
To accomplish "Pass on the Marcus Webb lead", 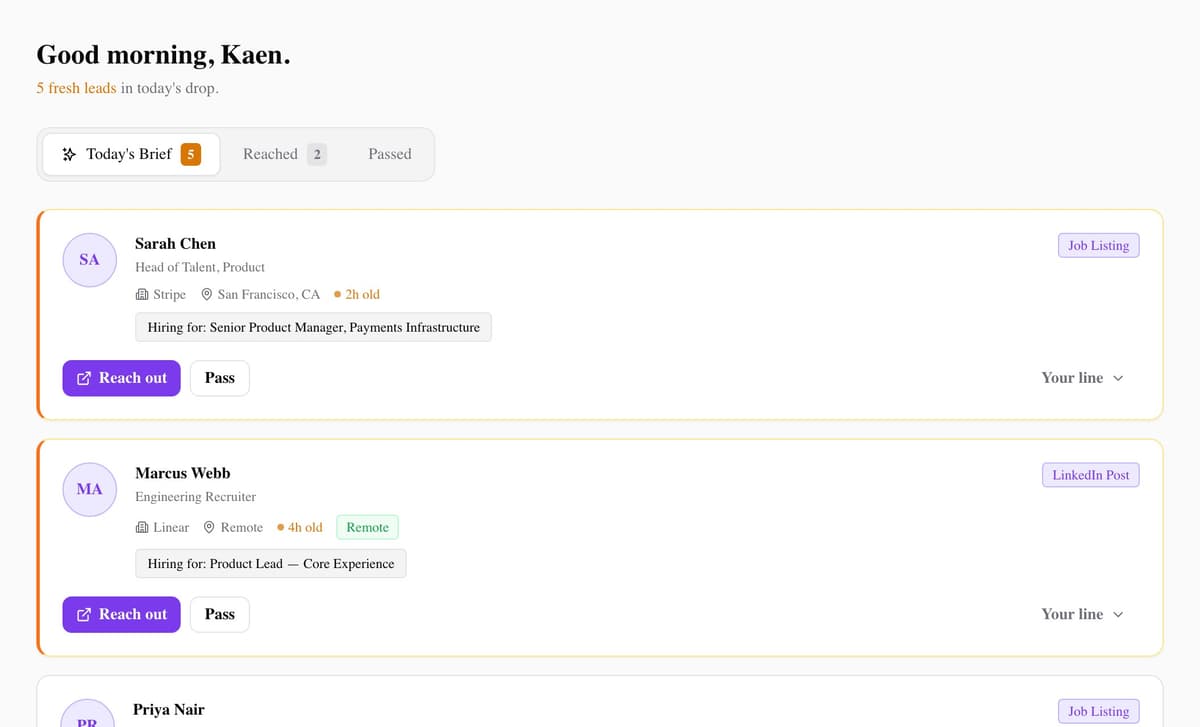I will (220, 614).
